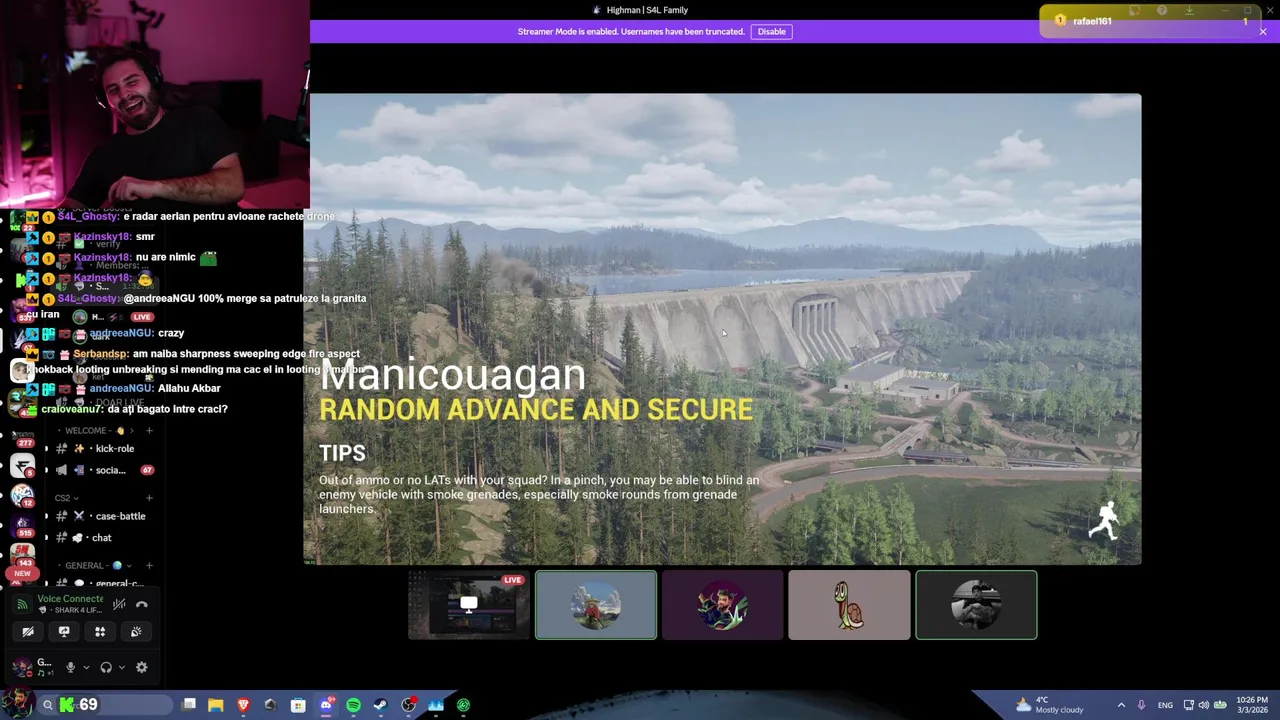
Task: Select the turtle avatar participant tile
Action: pos(849,605)
